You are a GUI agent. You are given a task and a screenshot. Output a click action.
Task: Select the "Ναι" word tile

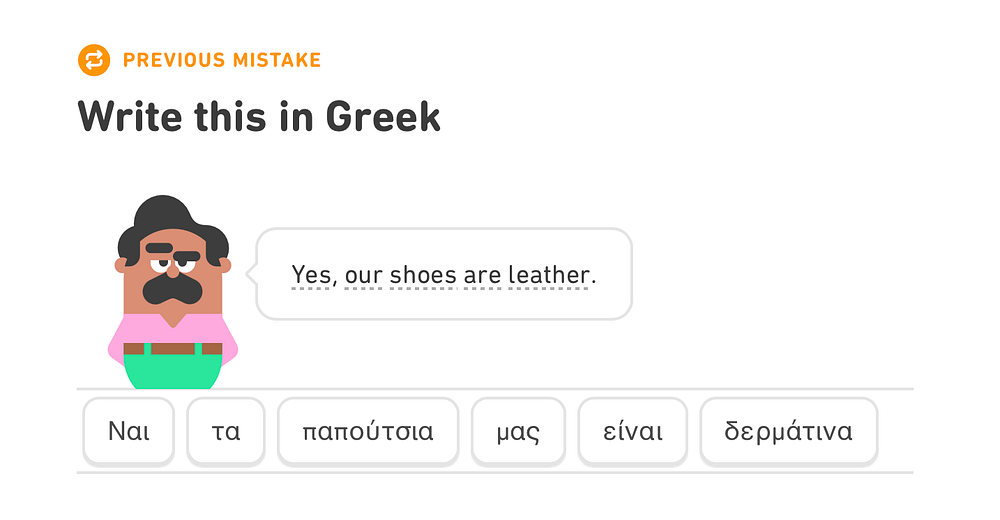(129, 432)
